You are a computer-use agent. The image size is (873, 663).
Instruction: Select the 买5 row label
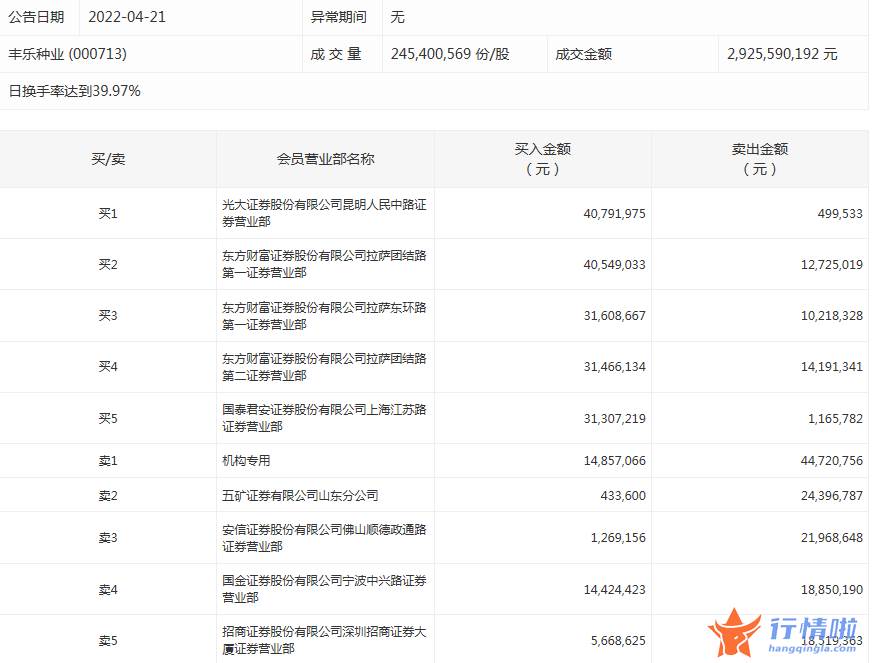coord(108,419)
